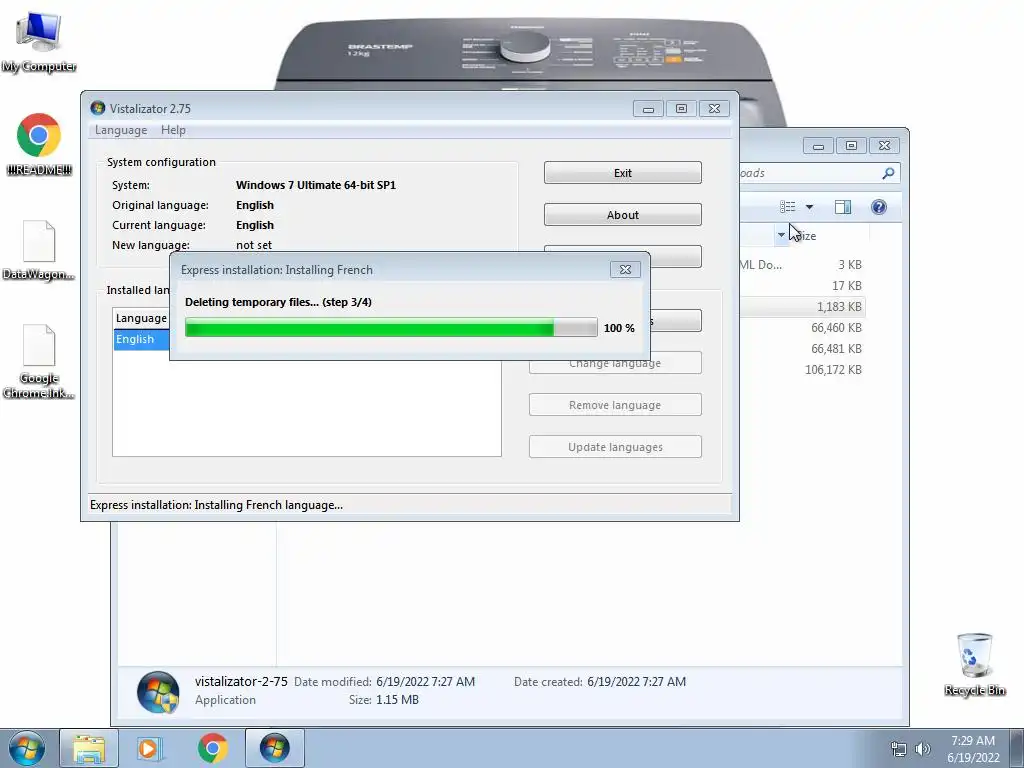The image size is (1024, 768).
Task: Select the 66,460 KB file row
Action: [x=803, y=328]
